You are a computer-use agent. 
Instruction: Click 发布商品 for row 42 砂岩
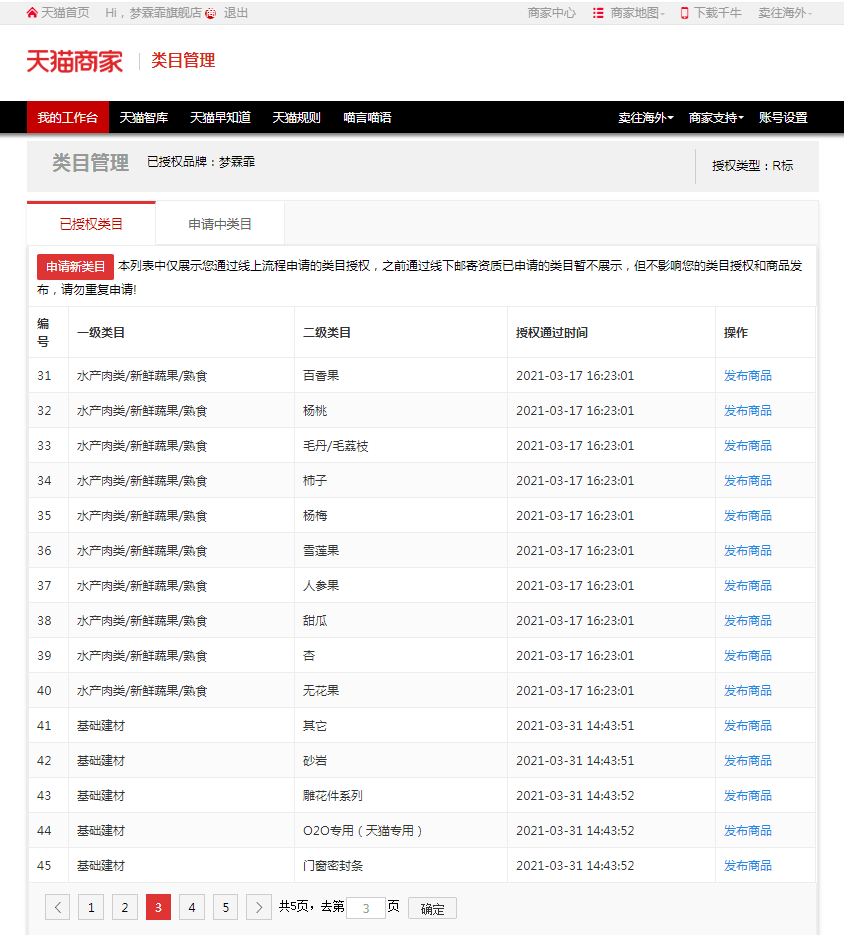(748, 760)
